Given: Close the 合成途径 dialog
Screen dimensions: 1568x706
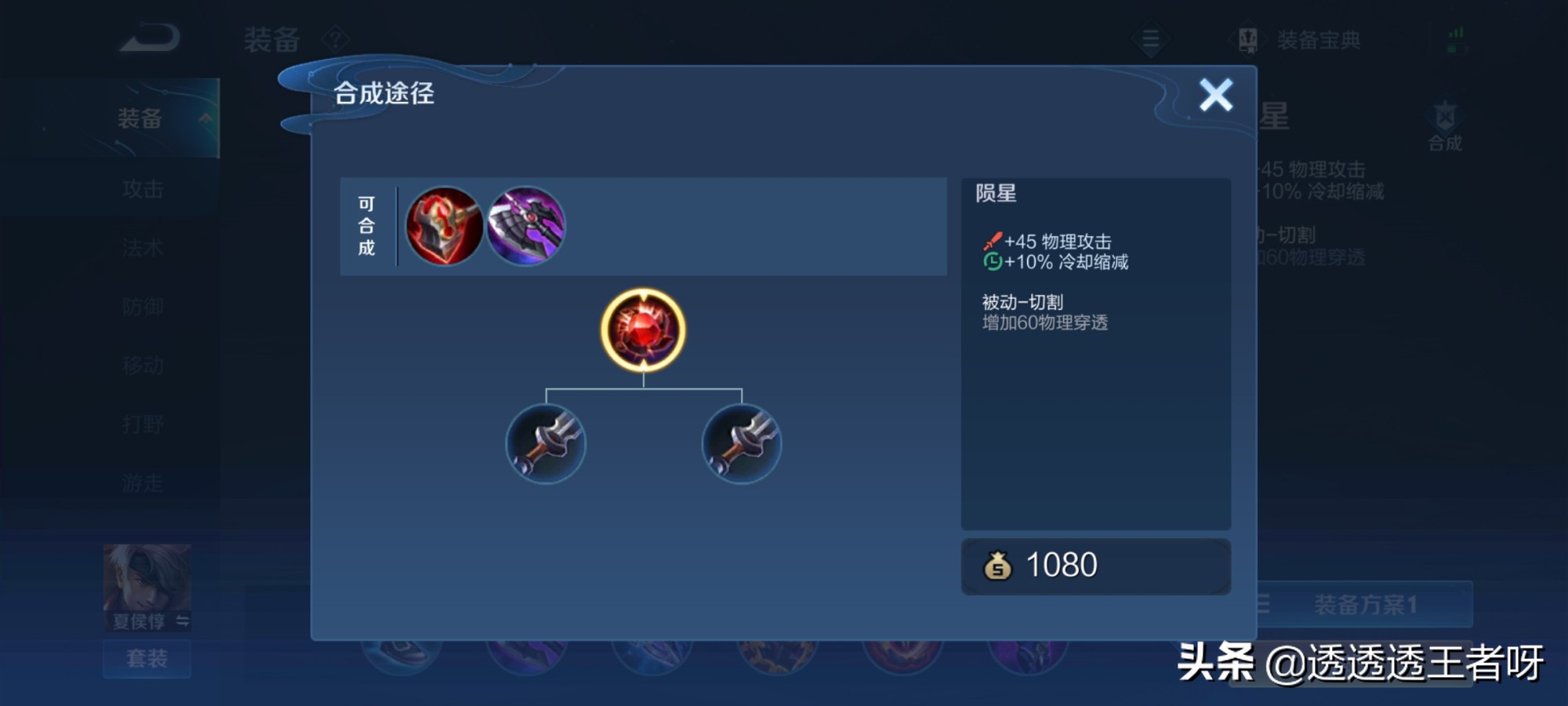Looking at the screenshot, I should click(1216, 95).
